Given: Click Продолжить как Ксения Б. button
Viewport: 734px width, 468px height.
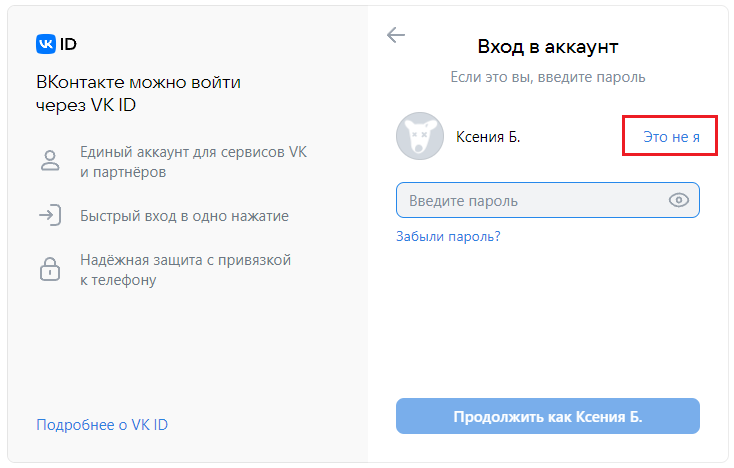Looking at the screenshot, I should click(548, 416).
